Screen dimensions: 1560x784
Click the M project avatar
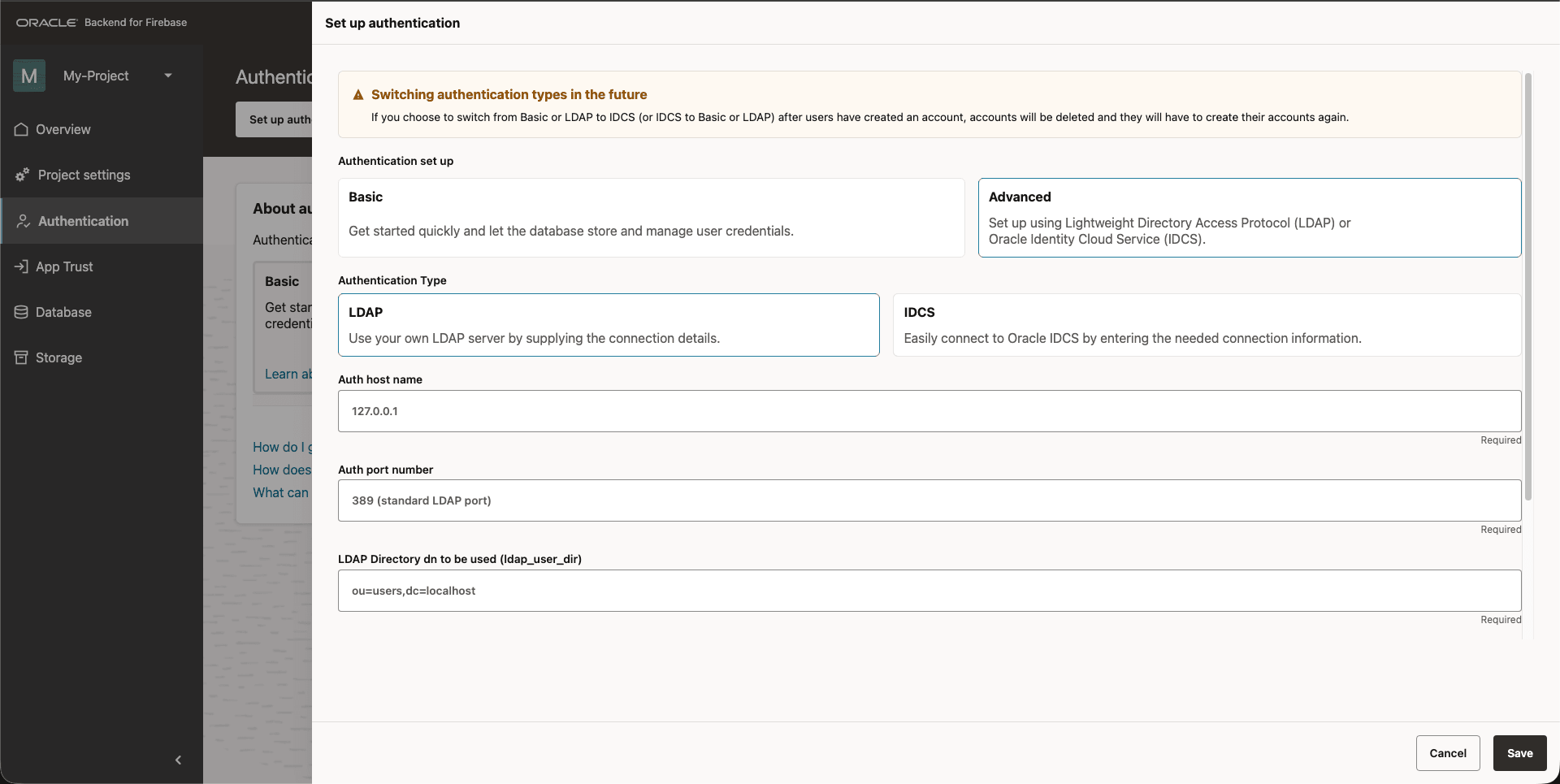click(x=29, y=76)
